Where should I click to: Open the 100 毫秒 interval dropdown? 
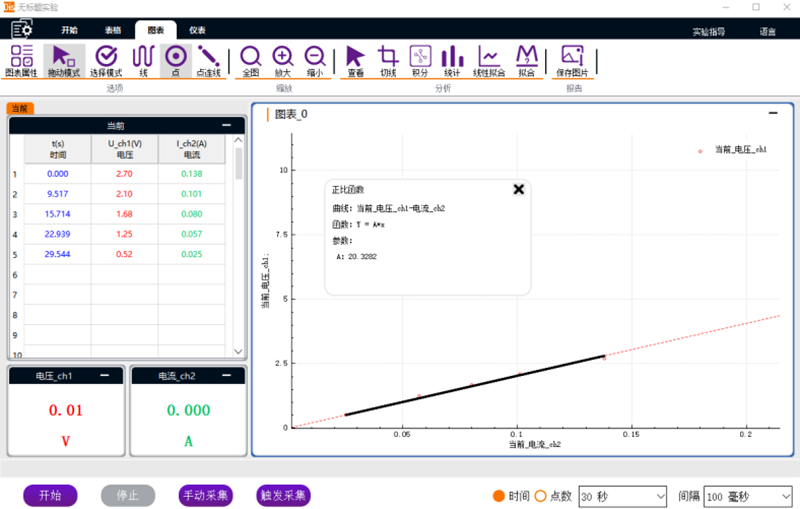pyautogui.click(x=747, y=496)
